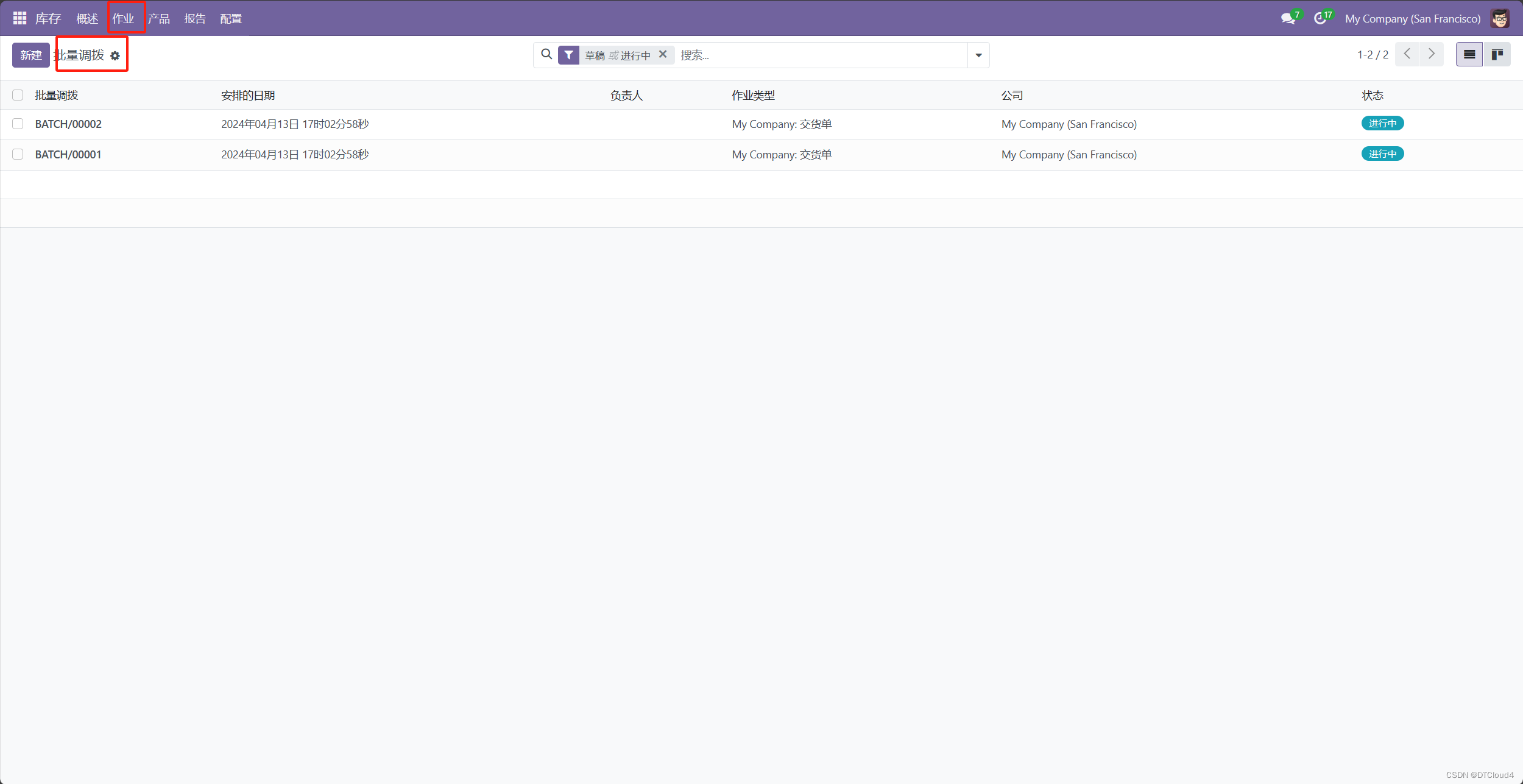Switch to list view
Screen dimensions: 1523x784
click(1469, 55)
